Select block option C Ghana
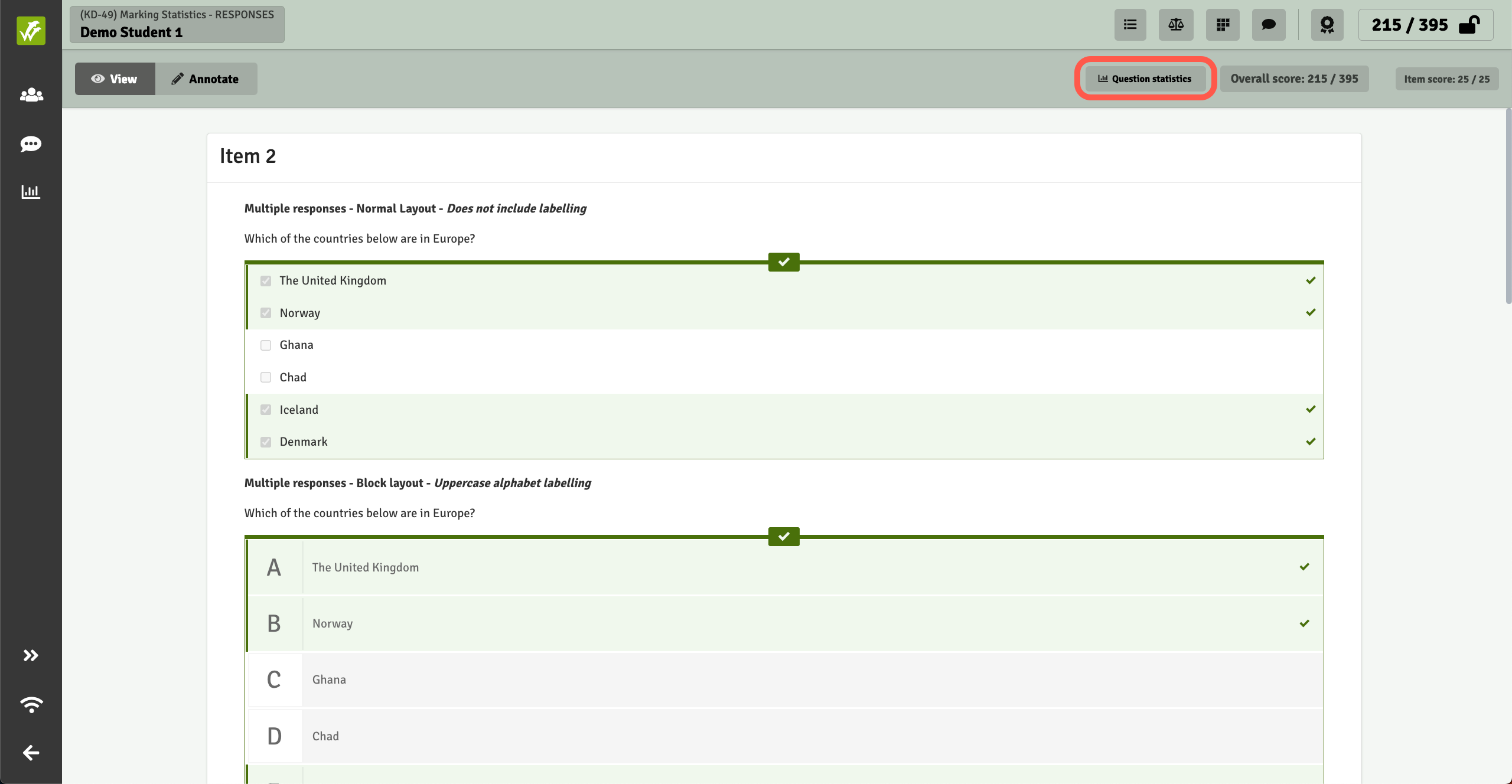The height and width of the screenshot is (784, 1512). 784,680
